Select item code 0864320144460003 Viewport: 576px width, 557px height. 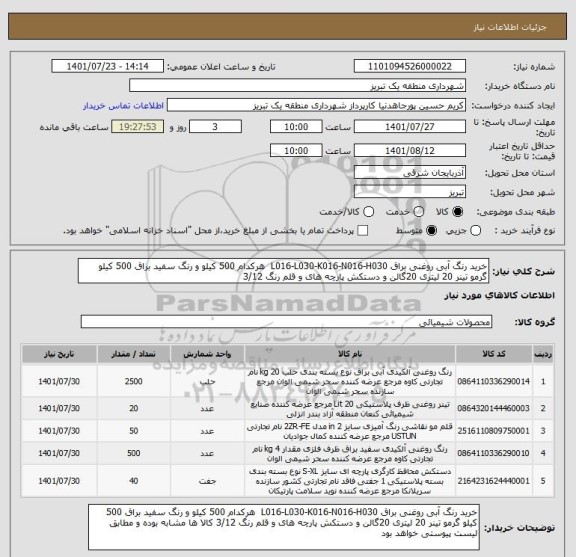(494, 408)
